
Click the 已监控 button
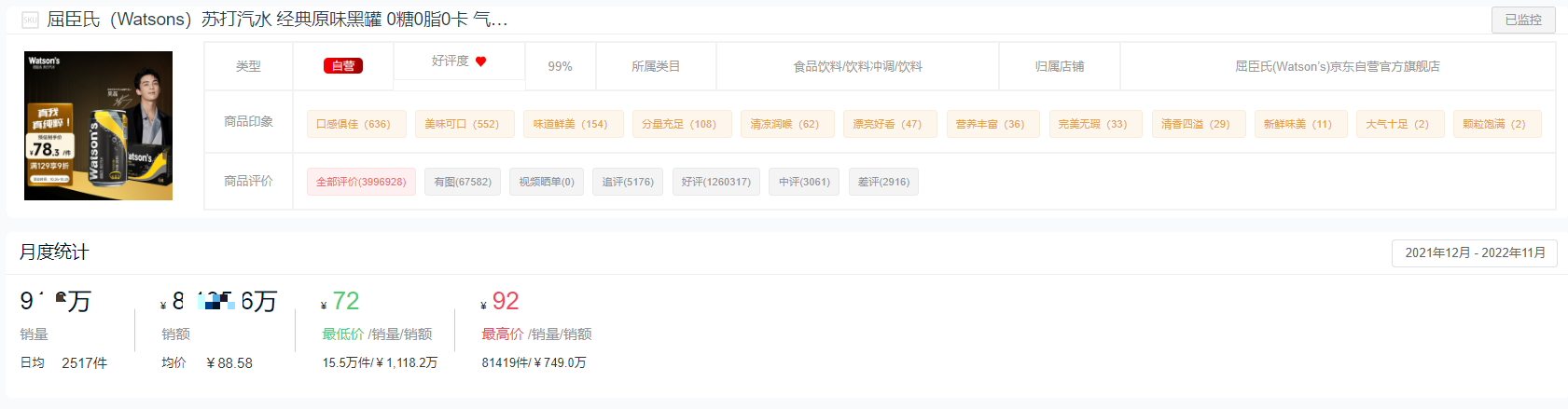pos(1522,20)
